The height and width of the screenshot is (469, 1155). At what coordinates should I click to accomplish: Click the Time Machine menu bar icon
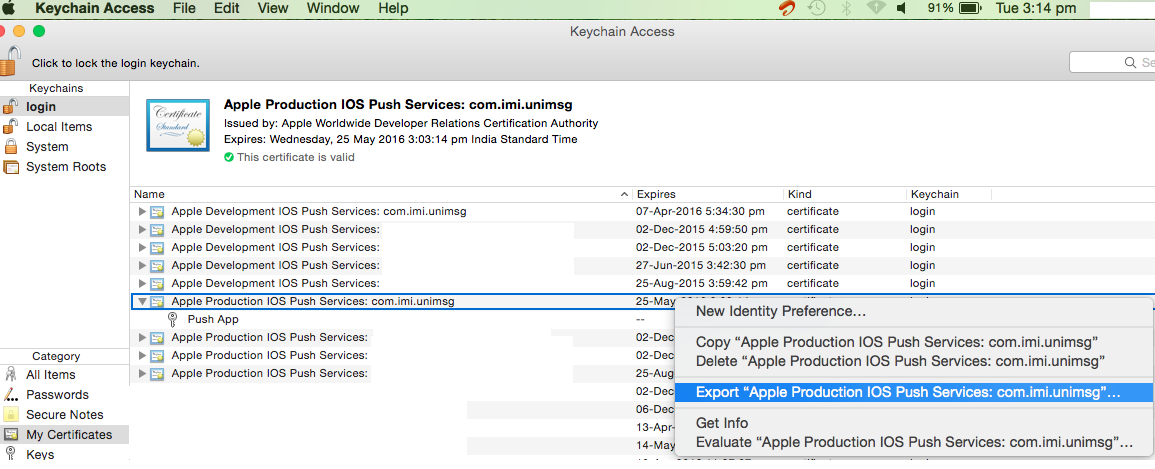click(816, 9)
